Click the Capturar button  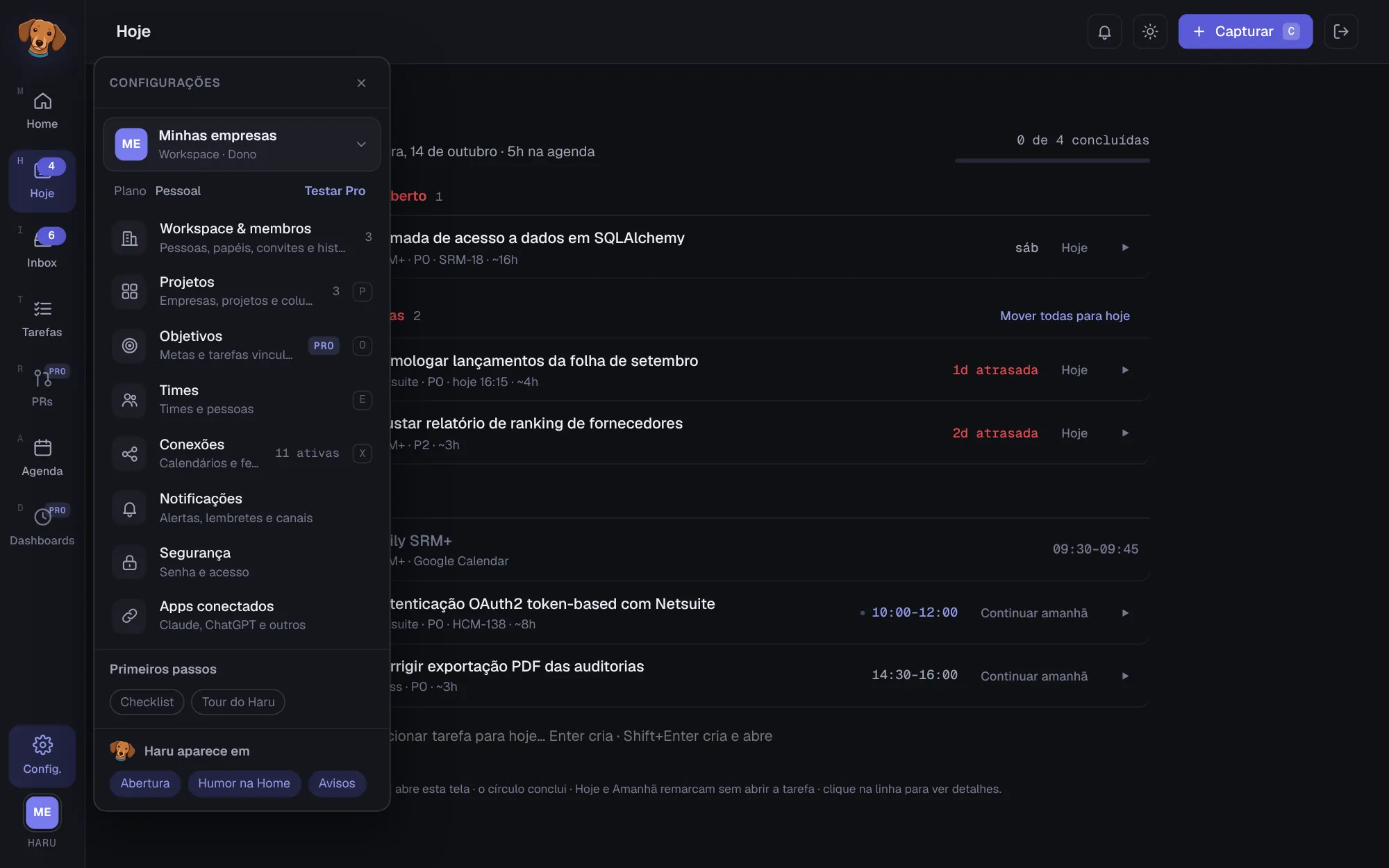(x=1245, y=32)
